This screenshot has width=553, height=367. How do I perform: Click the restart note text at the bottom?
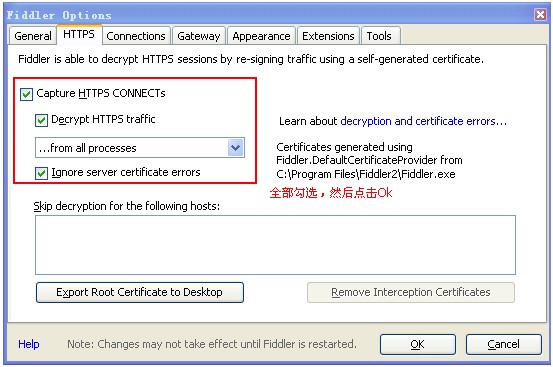point(212,344)
